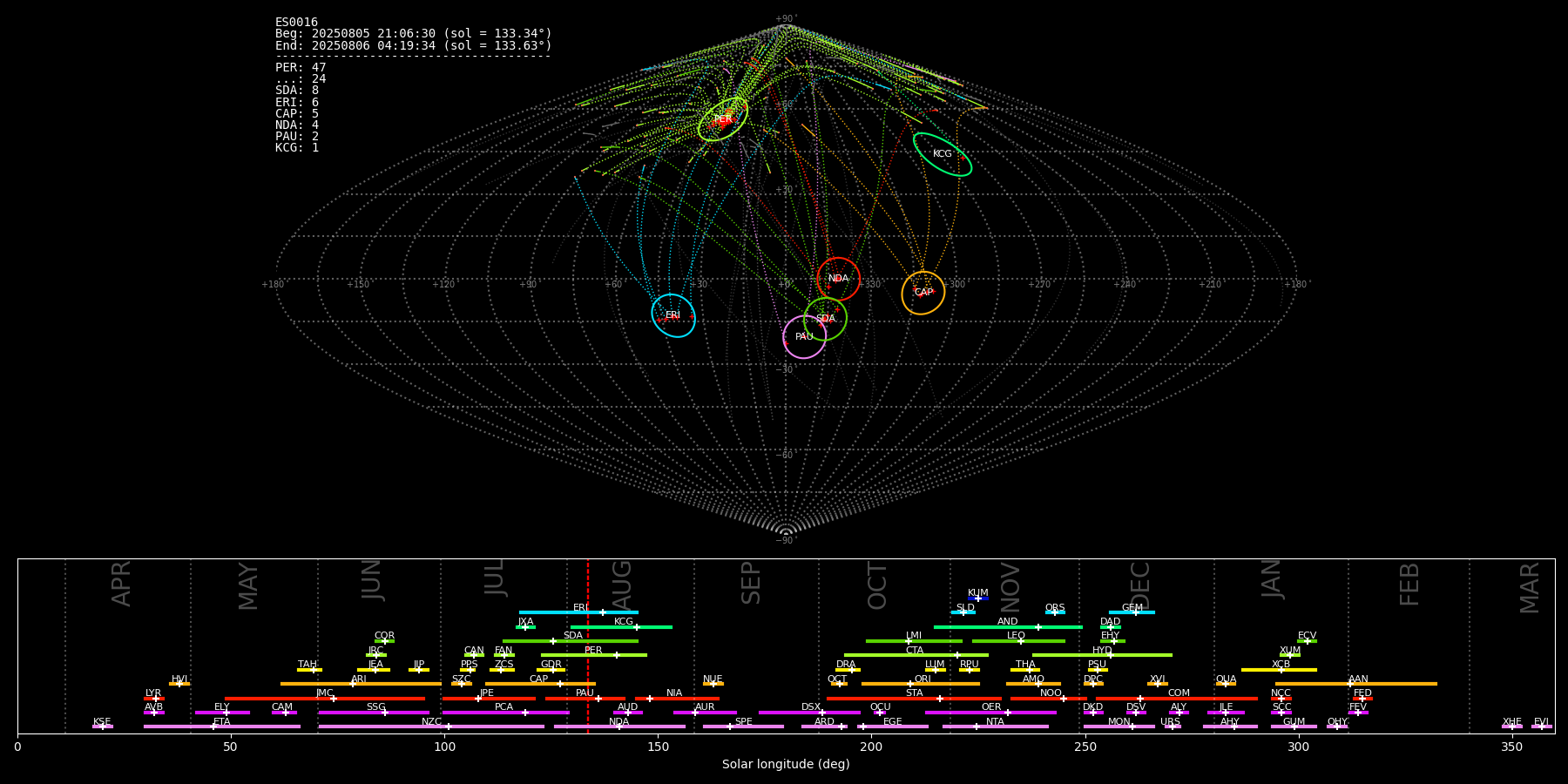
Task: Click the +270 longitude label on the map
Action: [x=1039, y=285]
